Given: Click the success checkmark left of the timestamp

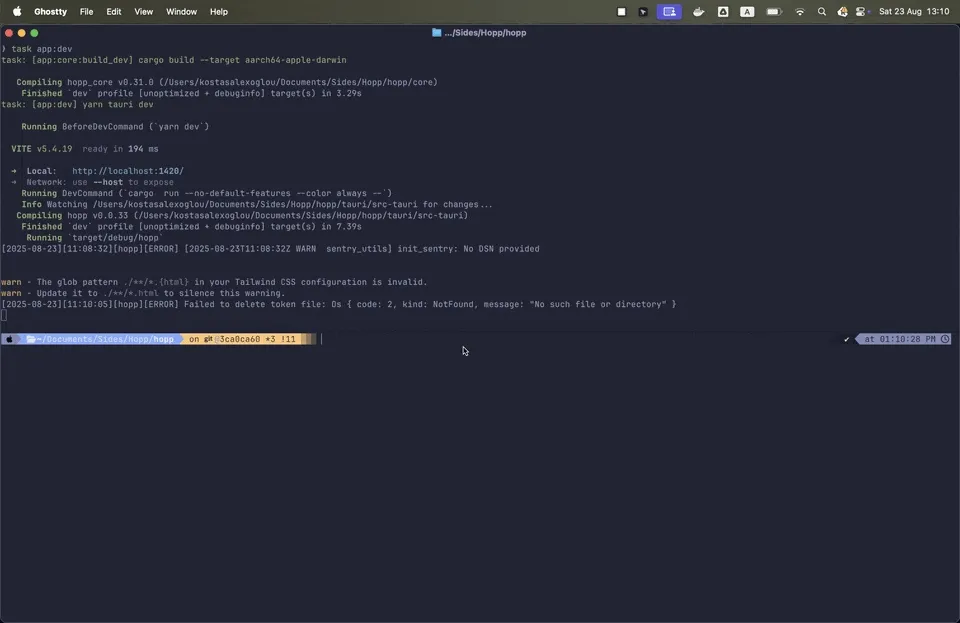Looking at the screenshot, I should pyautogui.click(x=846, y=339).
